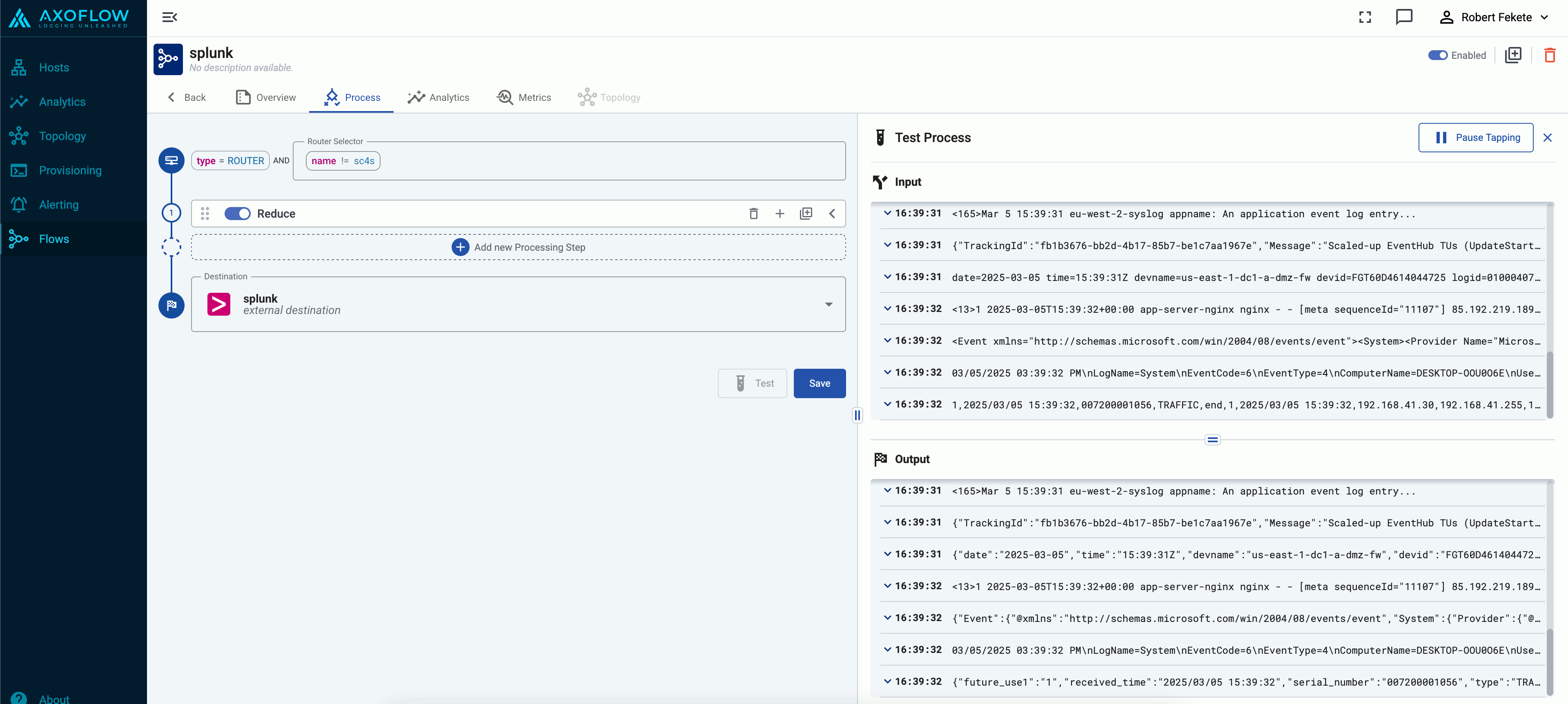Expand the Reduce step chevron
Image resolution: width=1568 pixels, height=704 pixels.
coord(831,214)
